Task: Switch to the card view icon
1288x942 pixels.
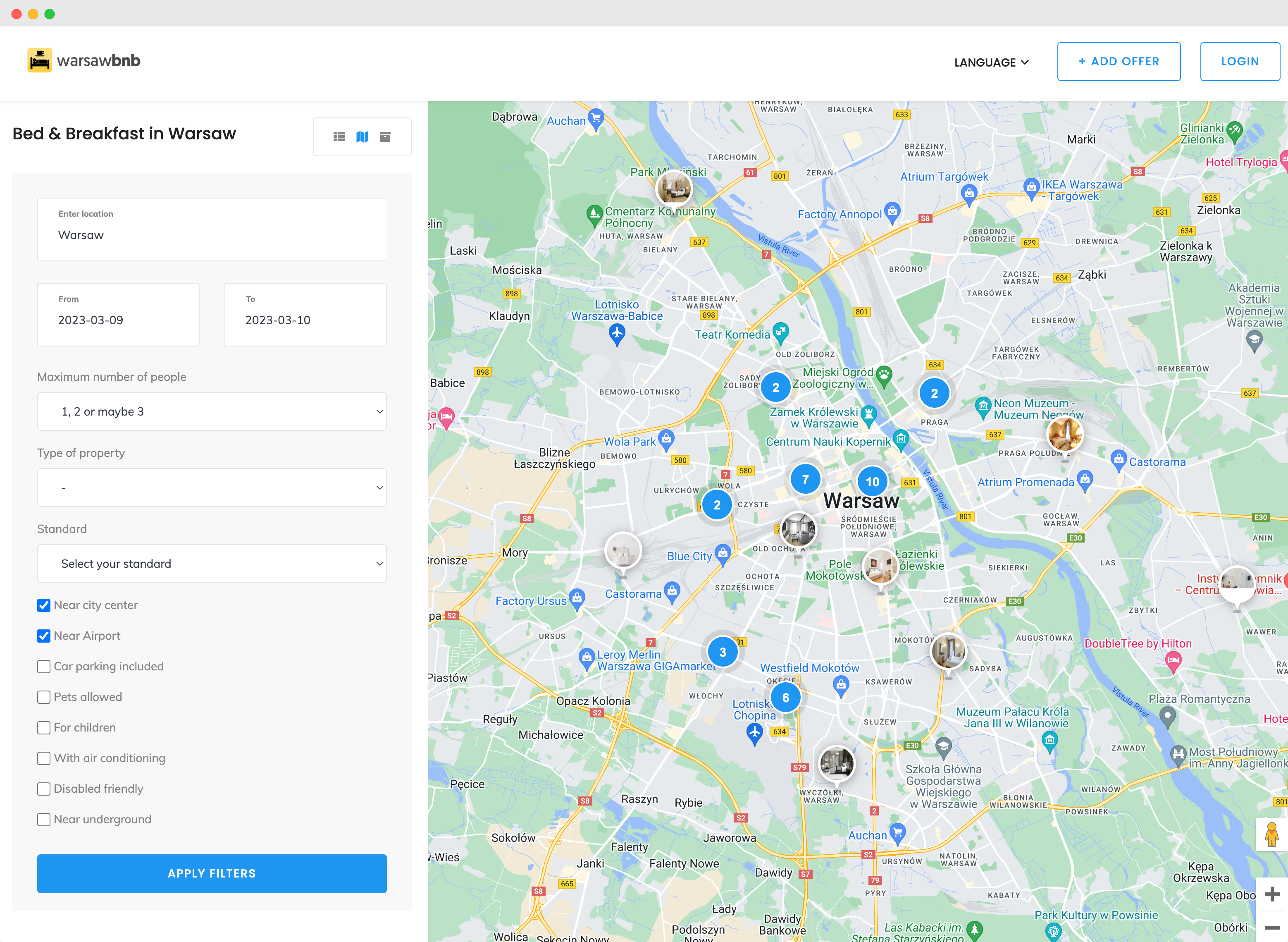Action: pyautogui.click(x=385, y=137)
